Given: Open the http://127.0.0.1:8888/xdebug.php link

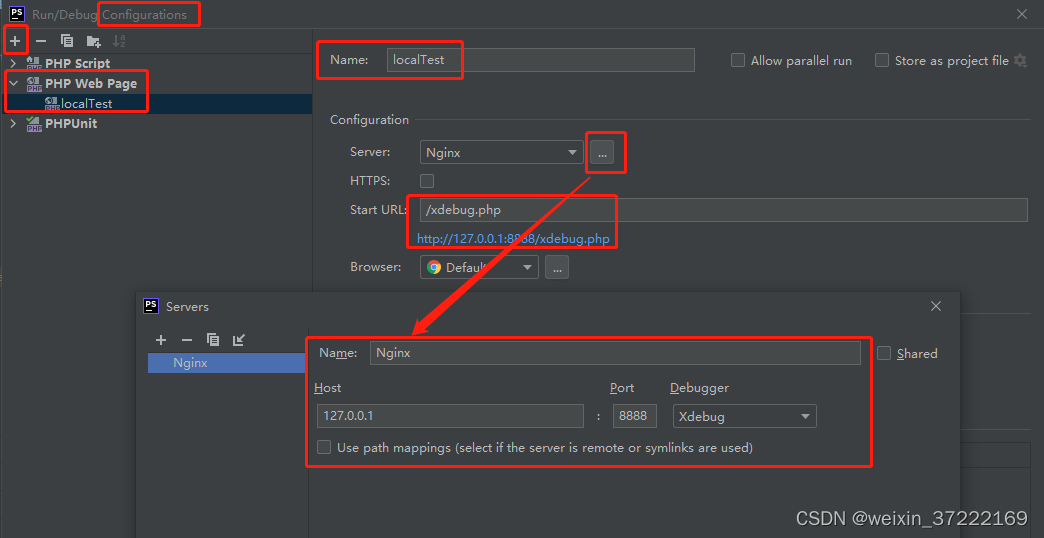Looking at the screenshot, I should 513,238.
